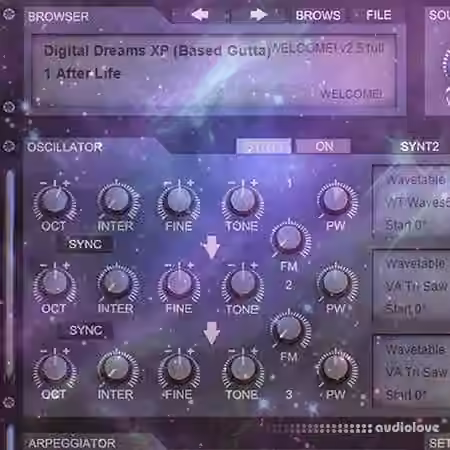Click the oscillator 2 FINE knob
450x450 pixels.
point(179,283)
